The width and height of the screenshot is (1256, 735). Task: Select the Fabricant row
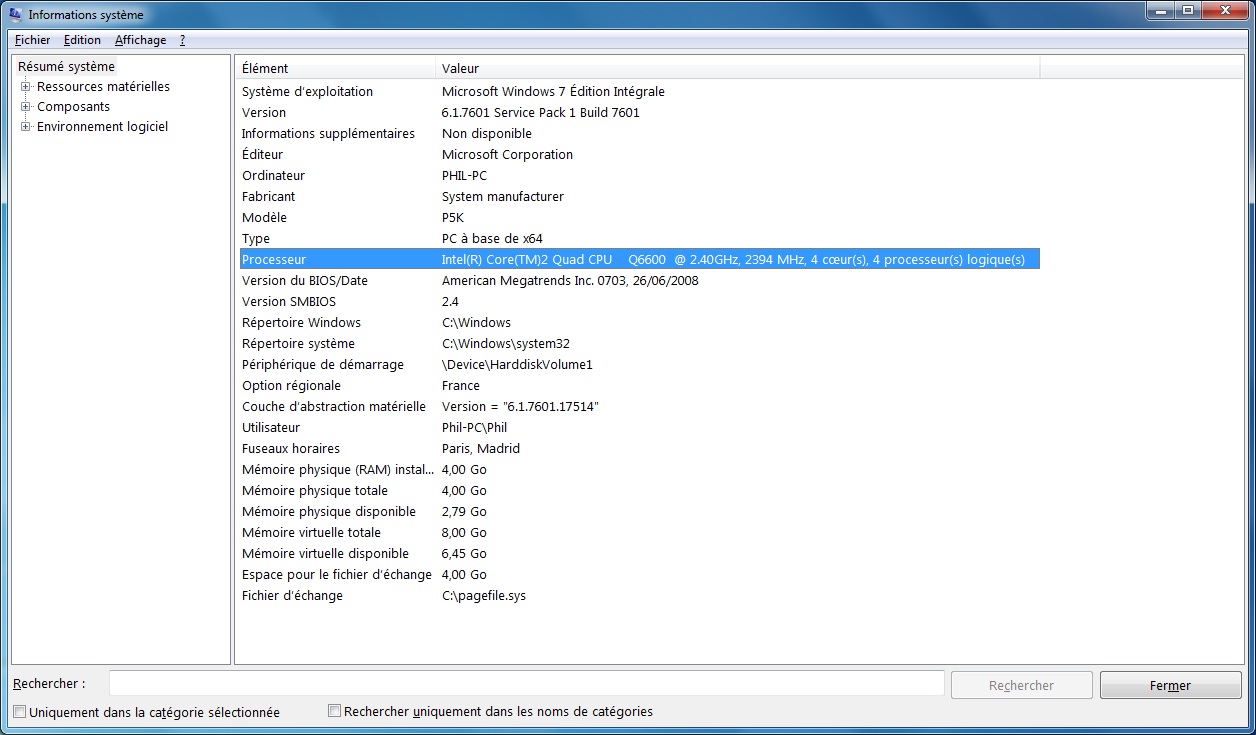(638, 196)
